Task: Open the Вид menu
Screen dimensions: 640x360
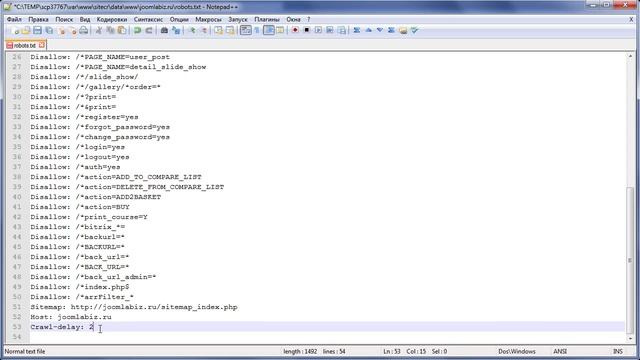Action: [84, 19]
